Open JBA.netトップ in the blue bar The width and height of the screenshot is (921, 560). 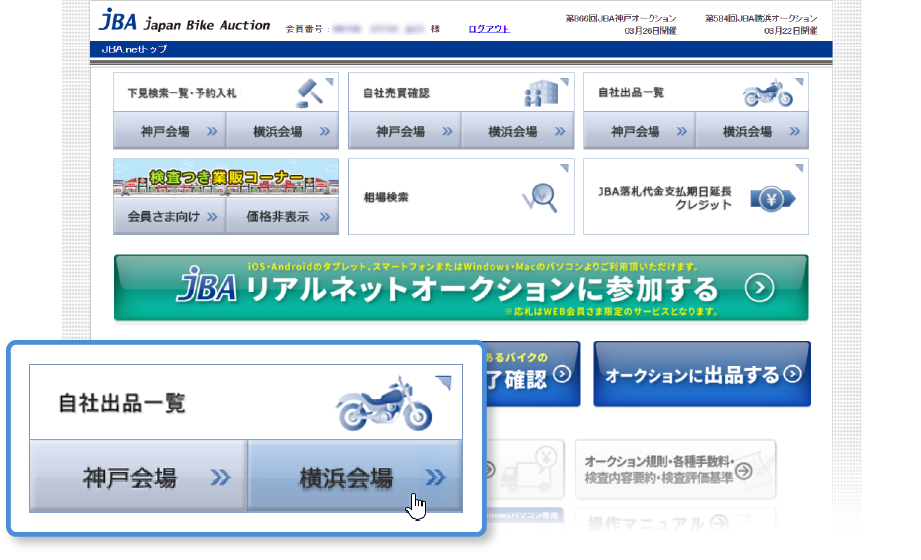(135, 49)
